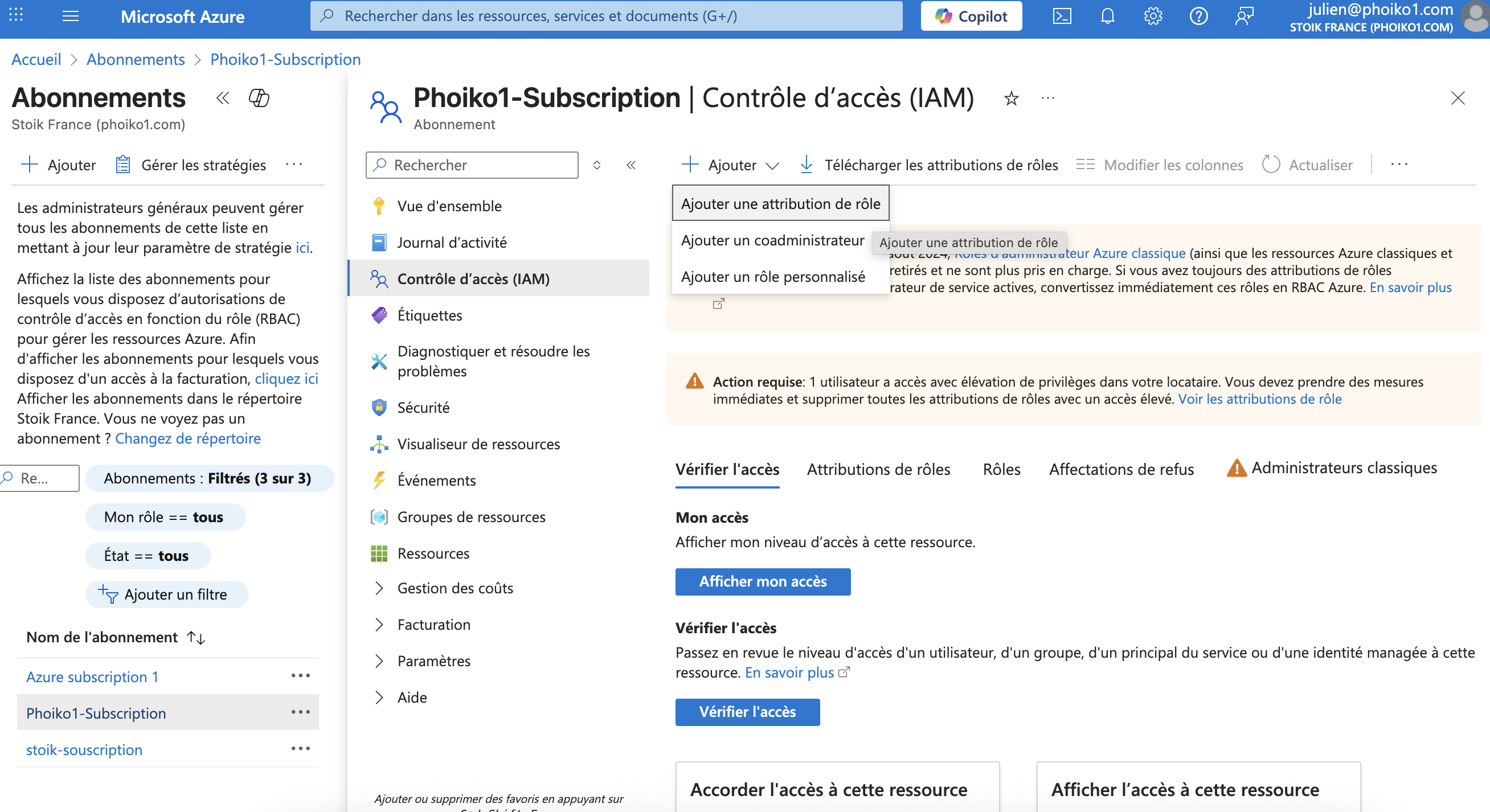This screenshot has width=1490, height=812.
Task: Click the help question mark icon
Action: [1198, 16]
